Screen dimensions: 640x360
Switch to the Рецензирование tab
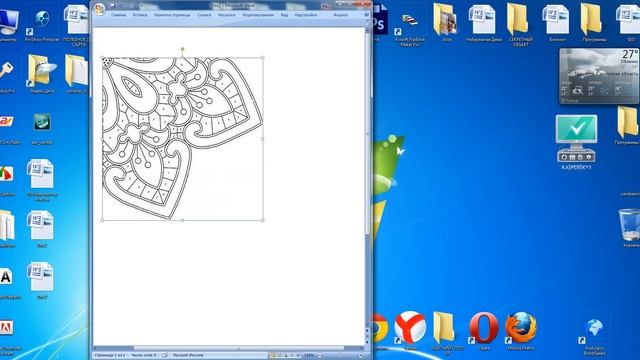point(258,15)
